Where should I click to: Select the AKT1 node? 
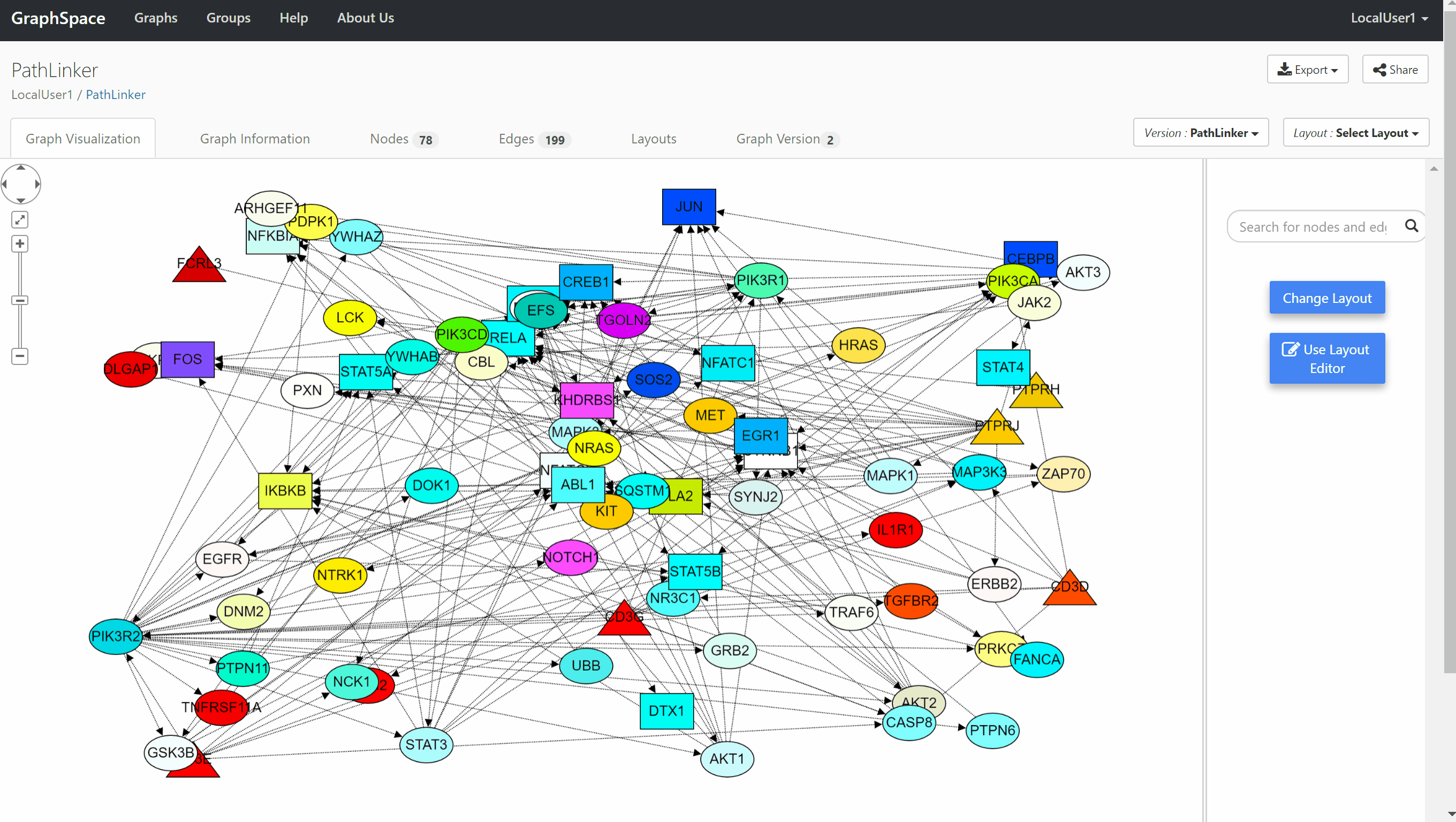[x=726, y=759]
